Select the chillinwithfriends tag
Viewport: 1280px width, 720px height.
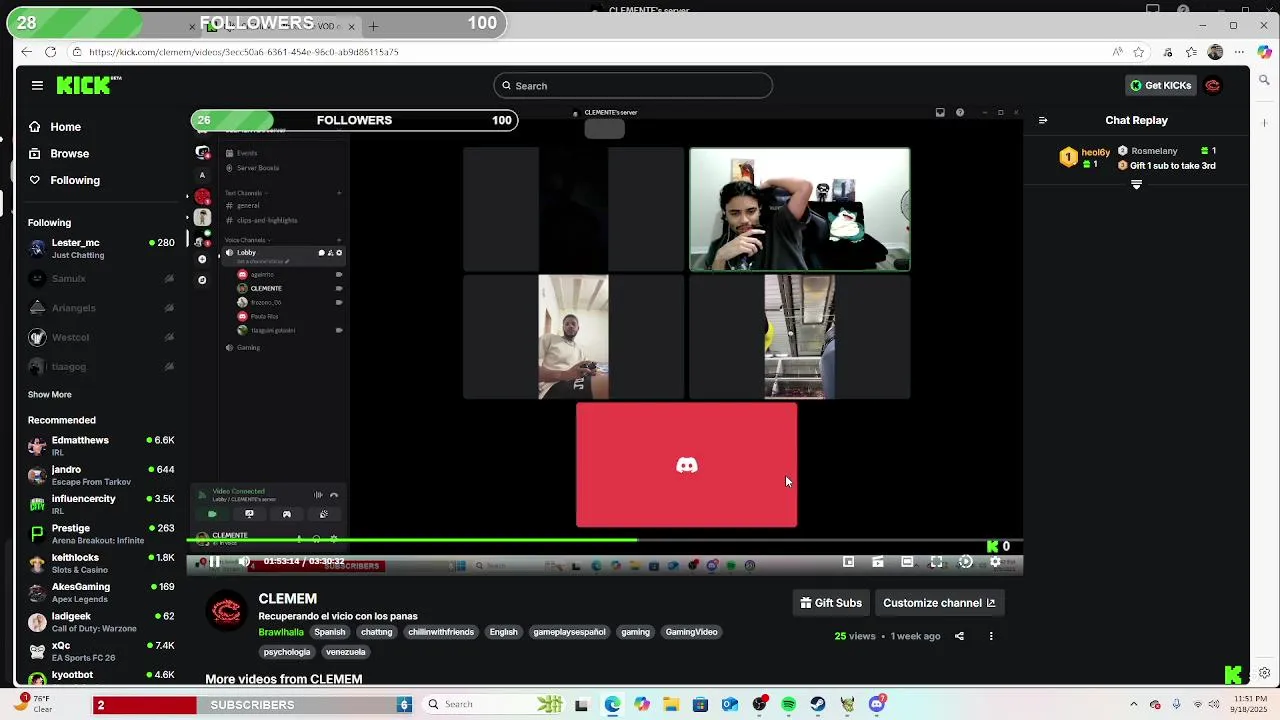(x=440, y=632)
